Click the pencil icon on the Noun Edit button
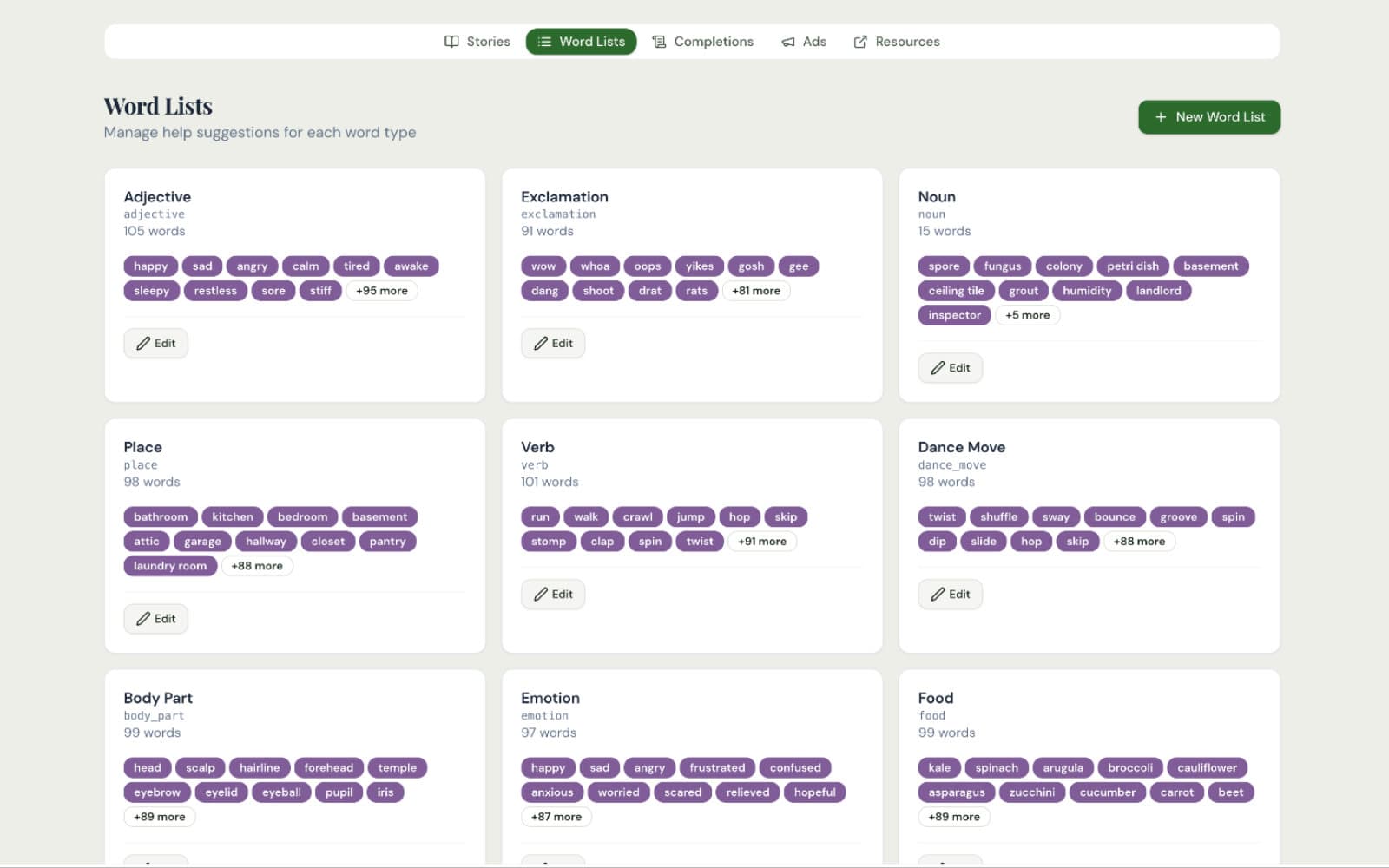 pyautogui.click(x=938, y=367)
